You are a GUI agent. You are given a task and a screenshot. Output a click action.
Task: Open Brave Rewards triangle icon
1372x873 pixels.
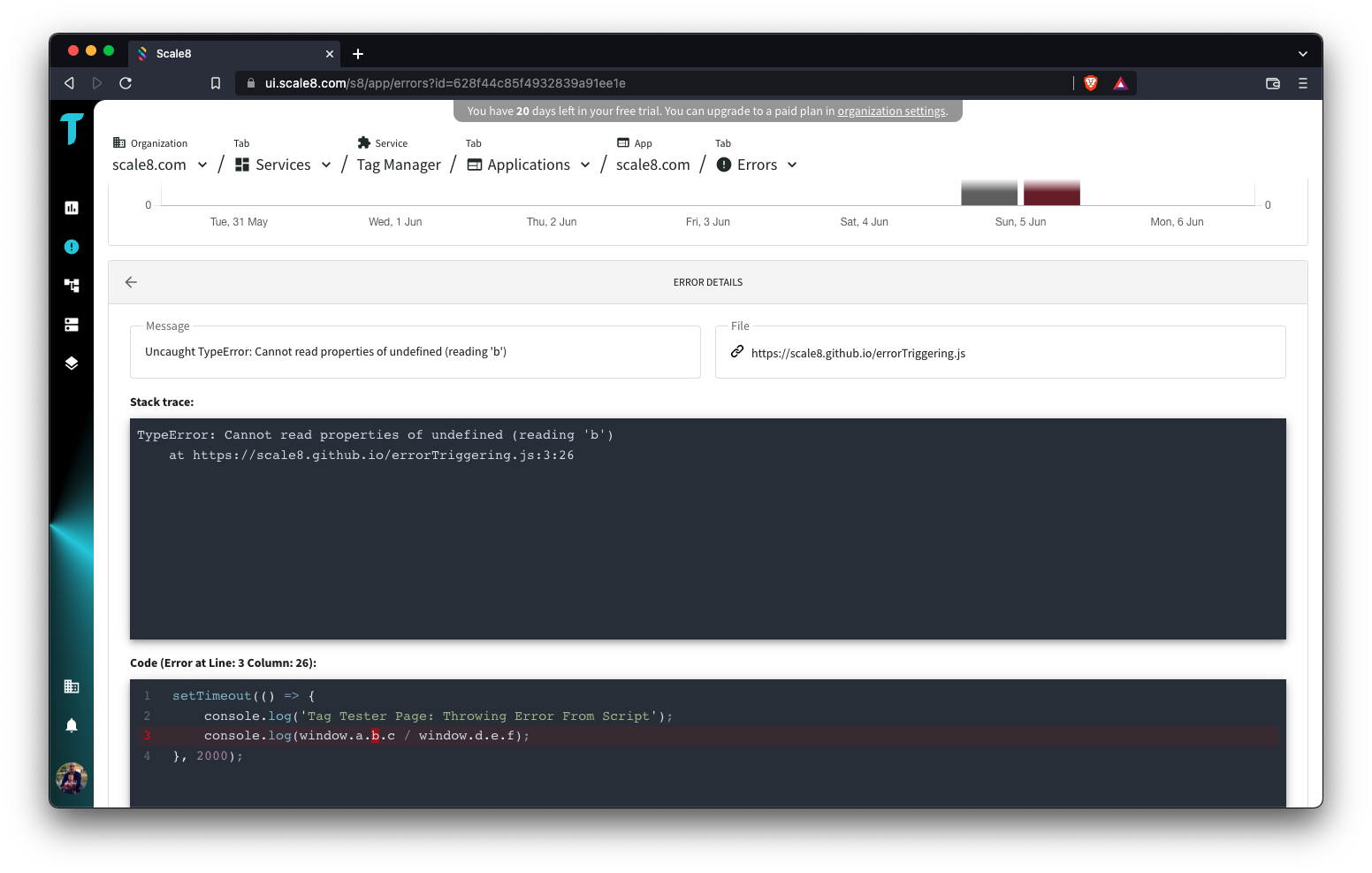[x=1120, y=83]
